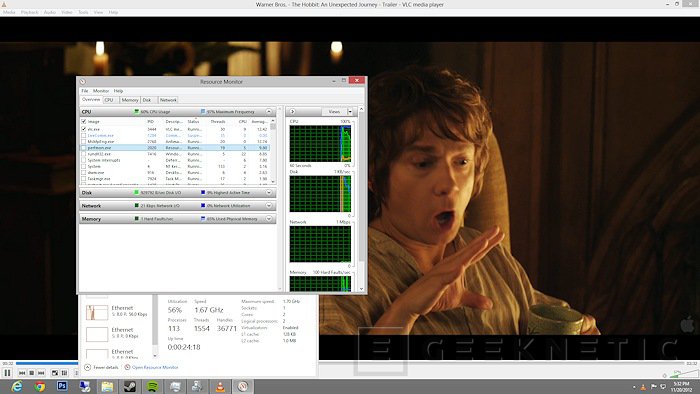Open Spotify from the taskbar
The image size is (700, 394).
(x=153, y=386)
